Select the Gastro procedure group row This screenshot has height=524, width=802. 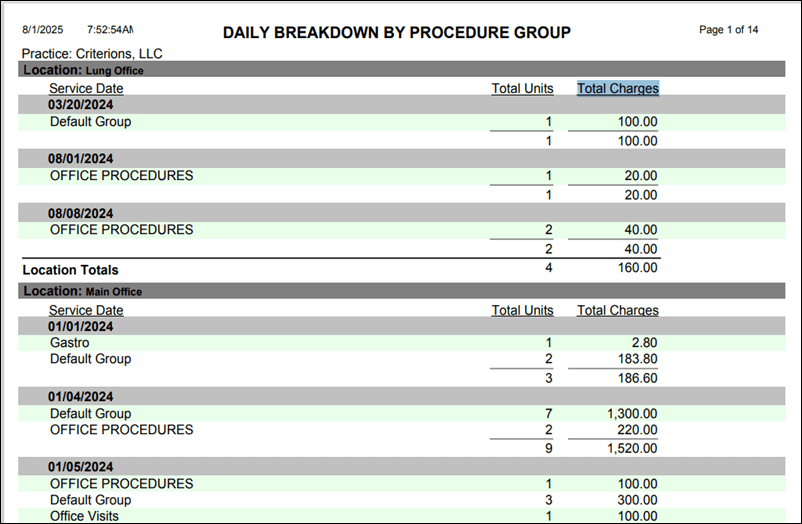coord(69,343)
